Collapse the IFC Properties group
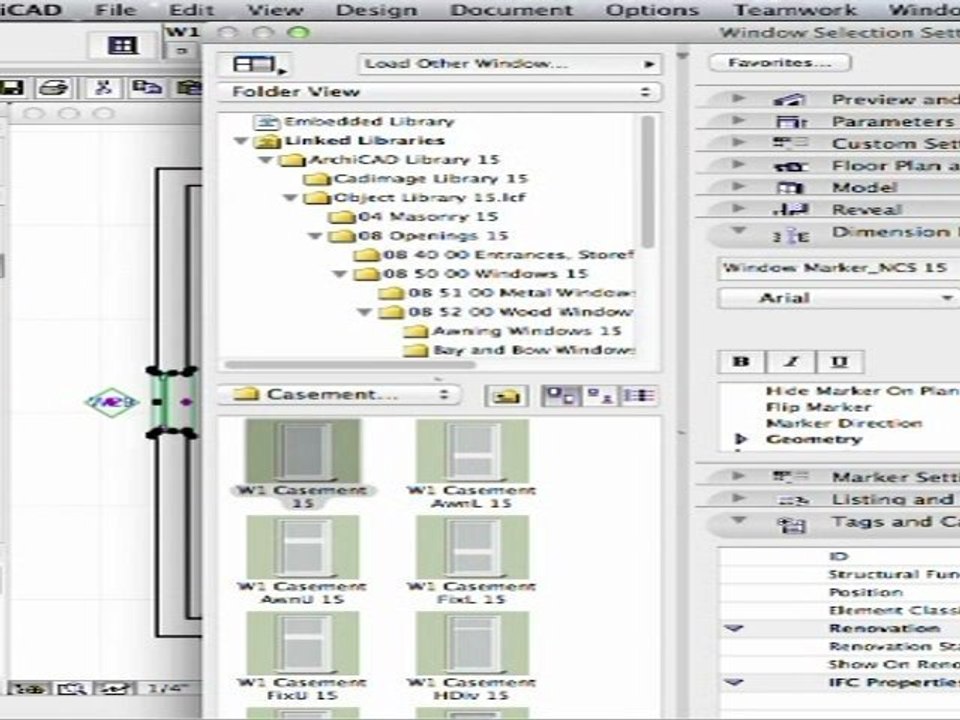 [x=734, y=682]
